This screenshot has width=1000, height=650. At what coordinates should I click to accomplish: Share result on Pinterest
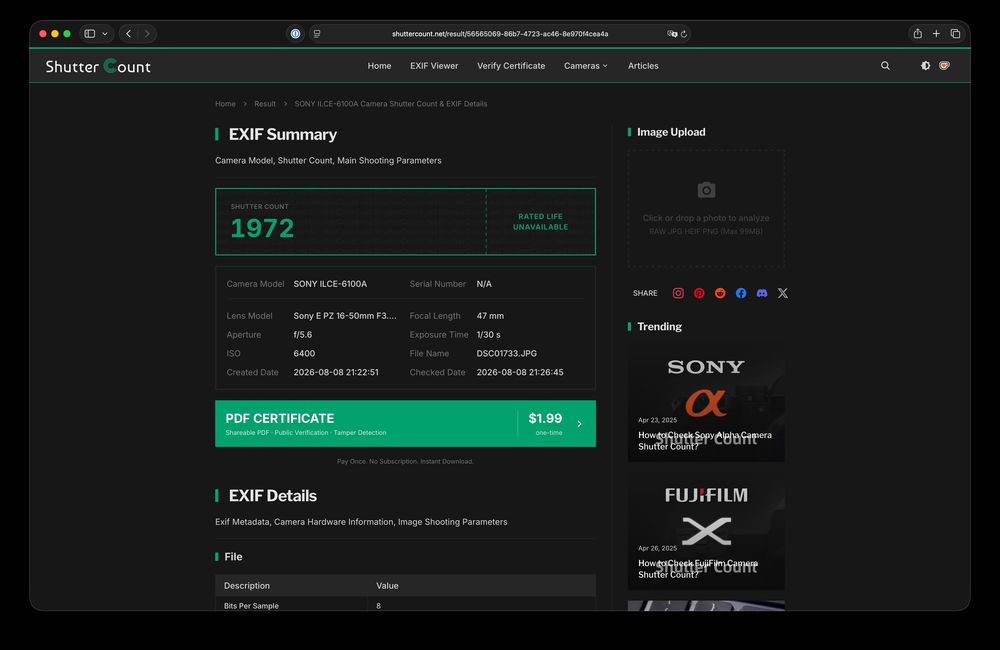(699, 293)
